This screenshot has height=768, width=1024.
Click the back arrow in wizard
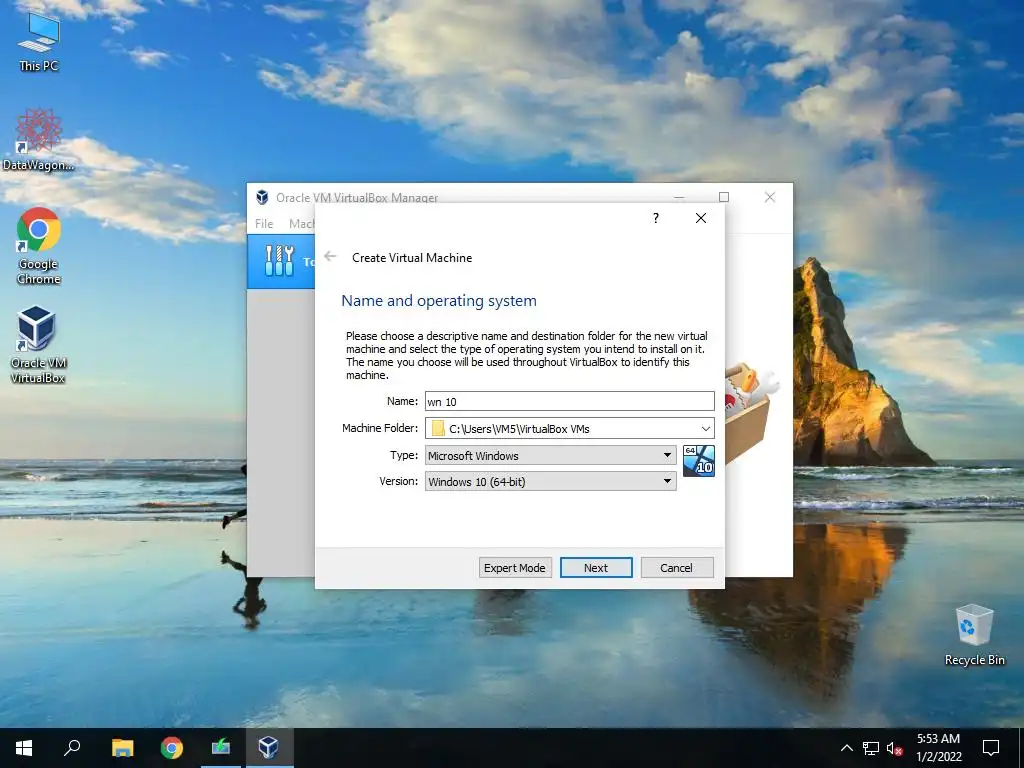[330, 257]
